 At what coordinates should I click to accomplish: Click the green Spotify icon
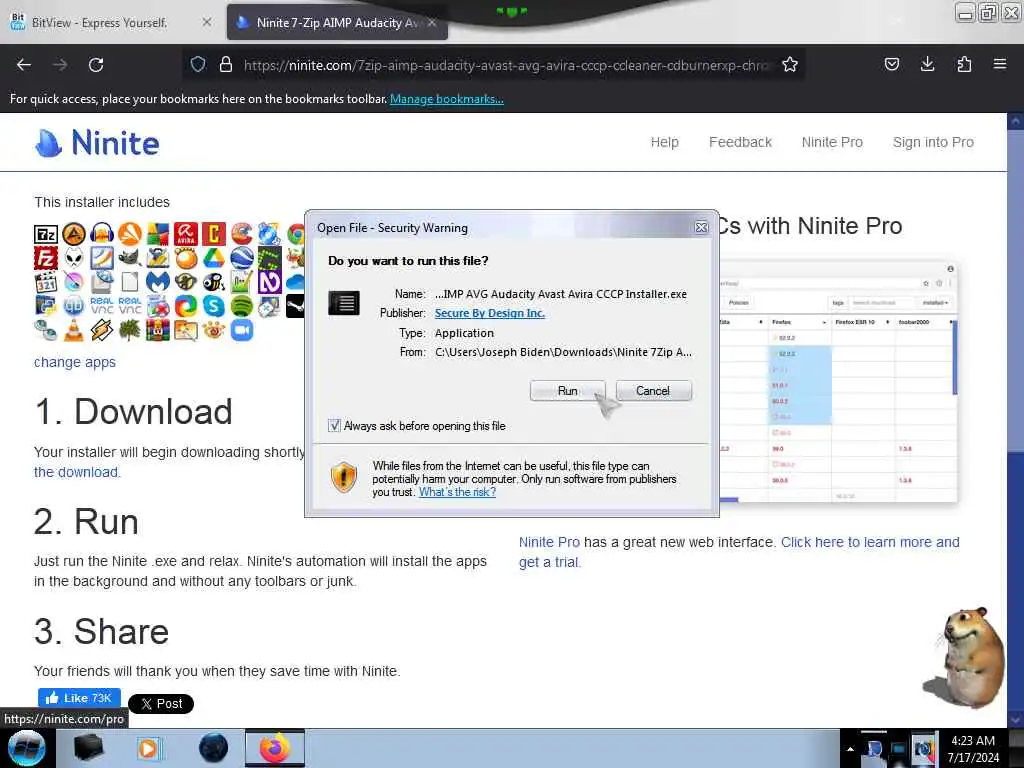[242, 306]
